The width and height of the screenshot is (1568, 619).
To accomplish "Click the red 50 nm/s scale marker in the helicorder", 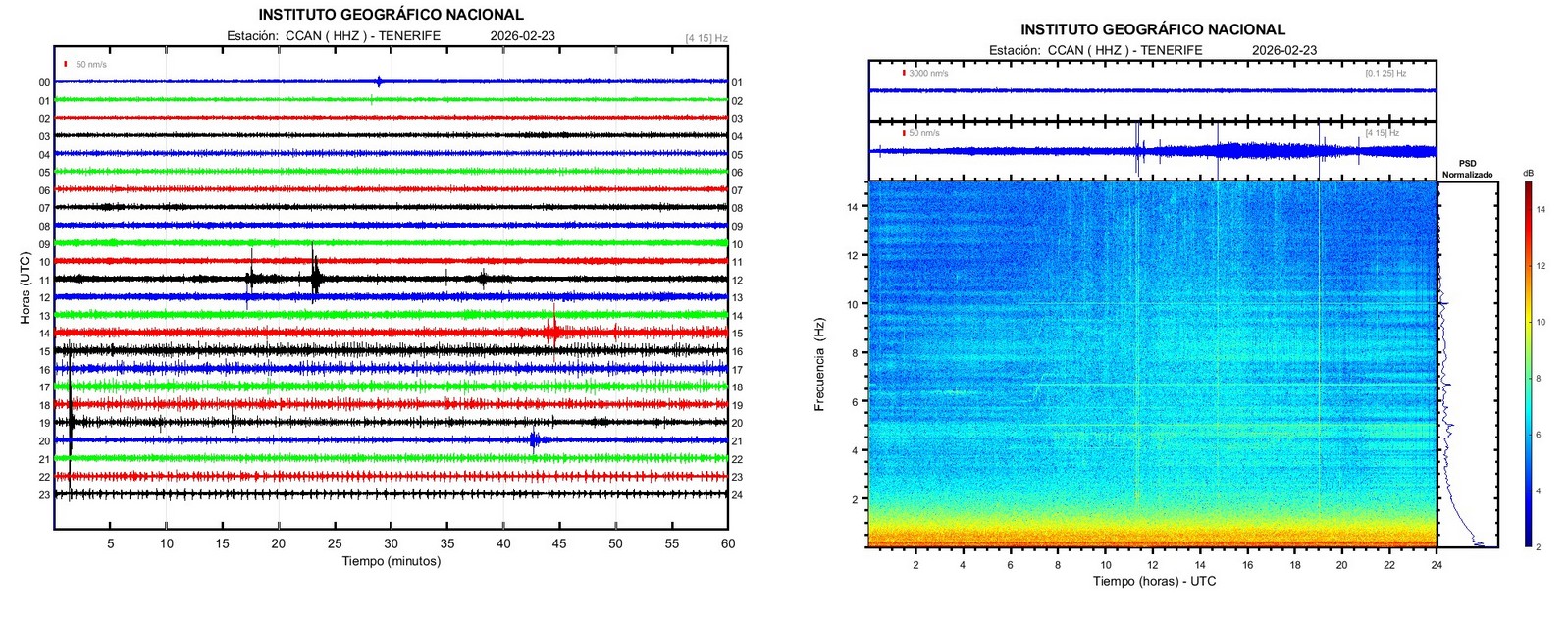I will pos(66,64).
